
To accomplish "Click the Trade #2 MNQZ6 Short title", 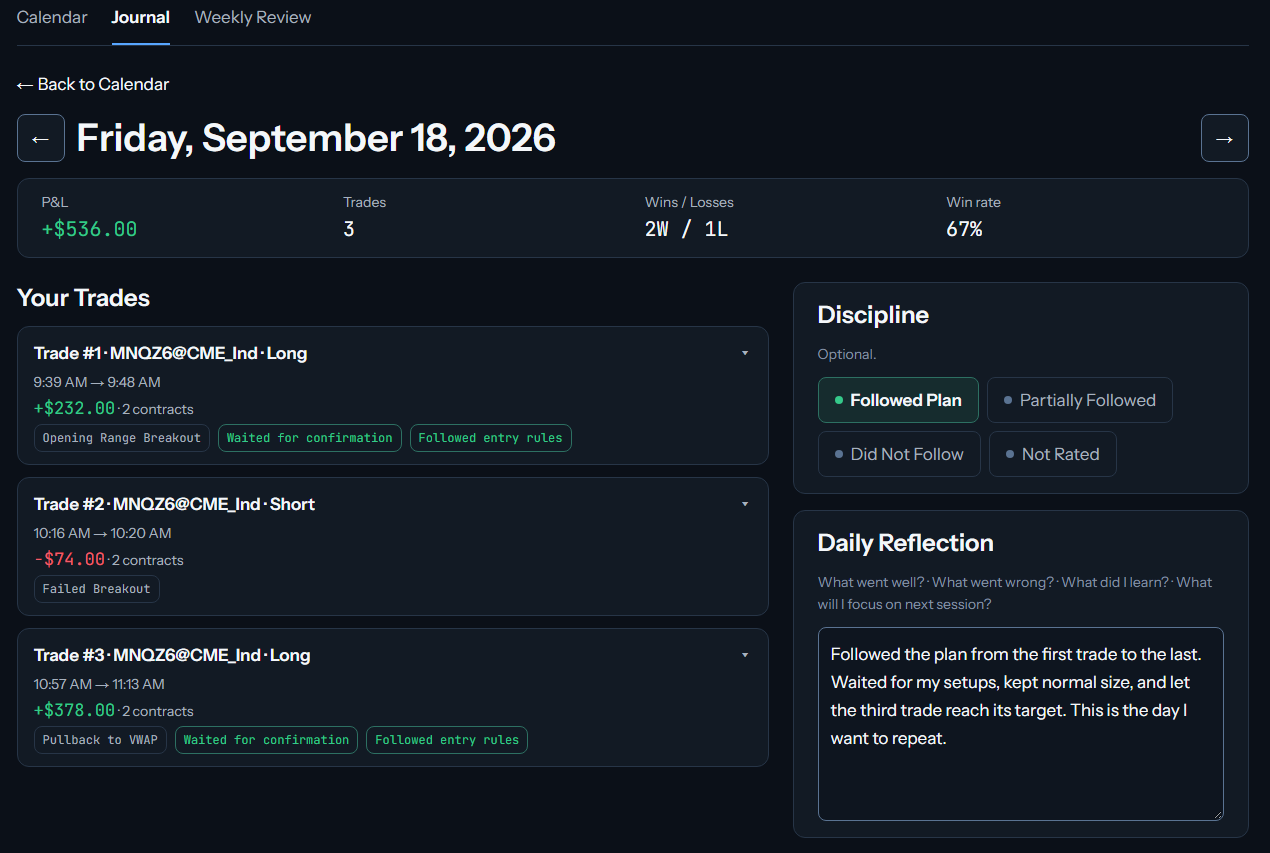I will (x=175, y=504).
